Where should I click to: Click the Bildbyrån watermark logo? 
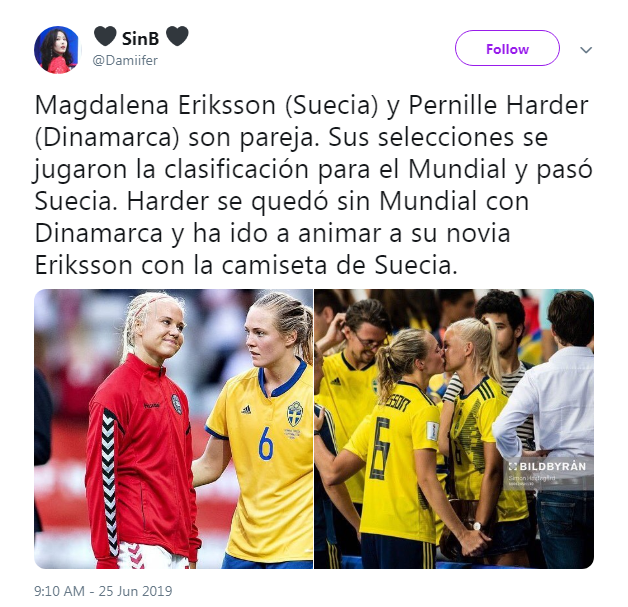coord(547,466)
